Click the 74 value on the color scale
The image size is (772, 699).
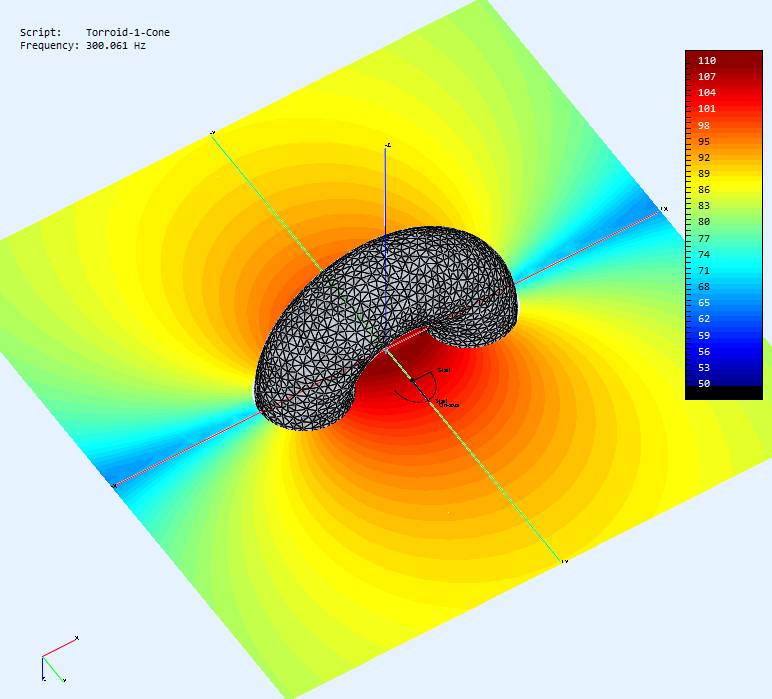(704, 254)
